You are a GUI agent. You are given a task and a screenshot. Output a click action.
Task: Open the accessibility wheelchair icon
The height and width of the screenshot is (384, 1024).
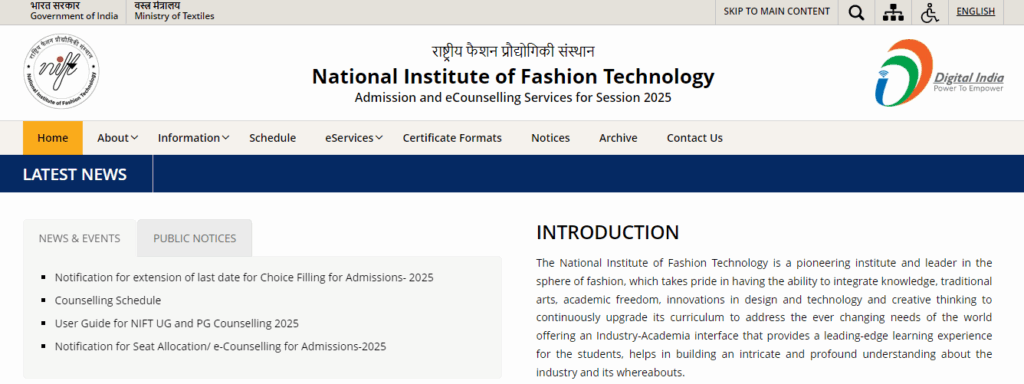click(929, 12)
